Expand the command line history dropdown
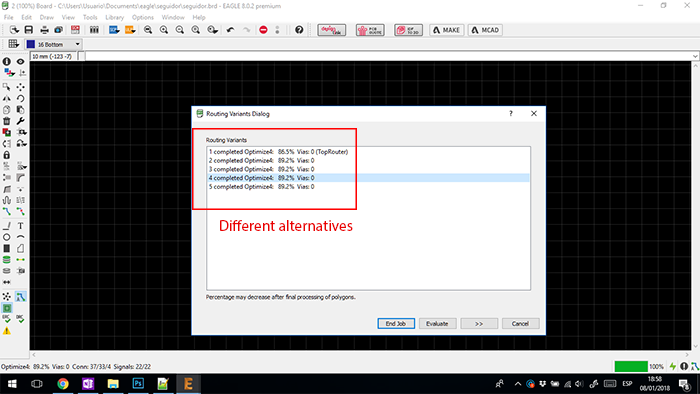Screen dimensions: 700x394 pyautogui.click(x=695, y=56)
